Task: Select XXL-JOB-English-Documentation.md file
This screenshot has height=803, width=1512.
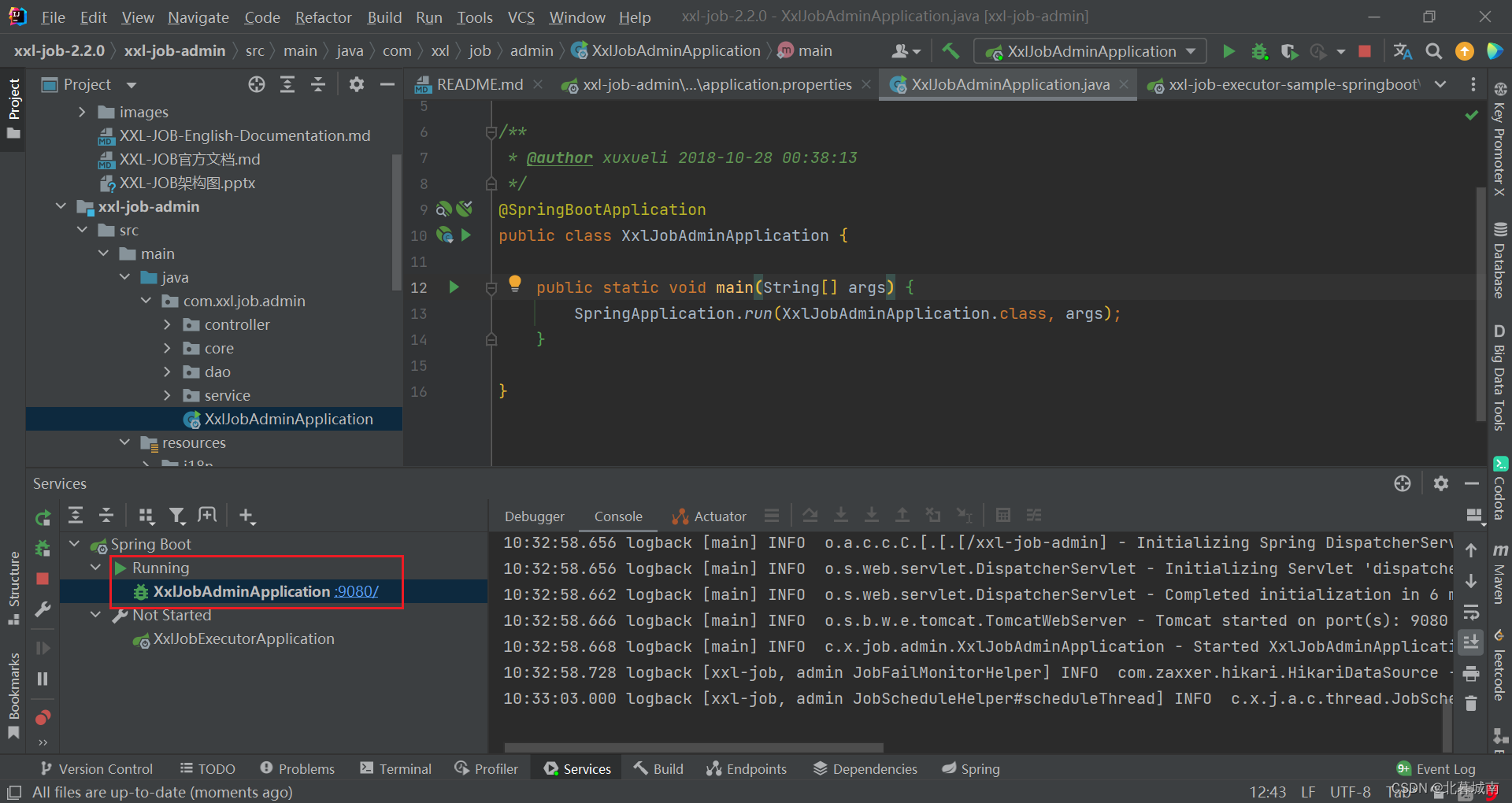Action: pyautogui.click(x=244, y=135)
